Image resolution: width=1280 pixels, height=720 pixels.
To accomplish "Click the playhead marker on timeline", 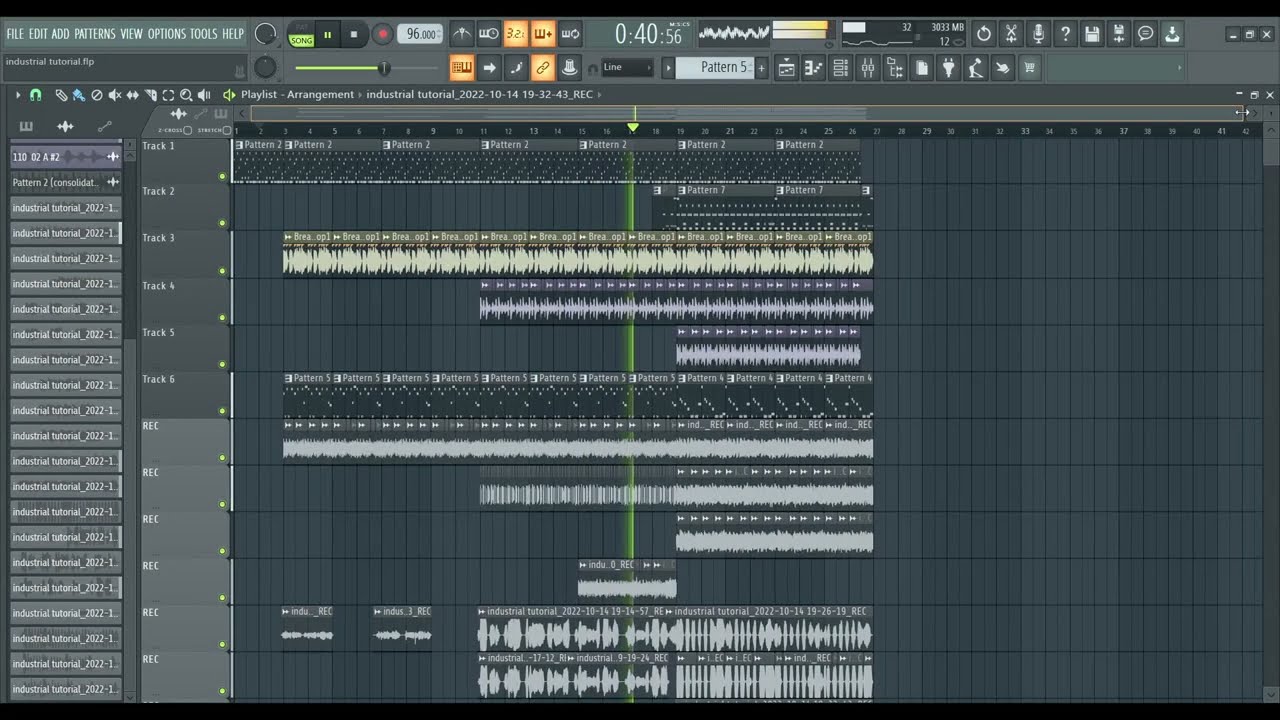I will 632,128.
